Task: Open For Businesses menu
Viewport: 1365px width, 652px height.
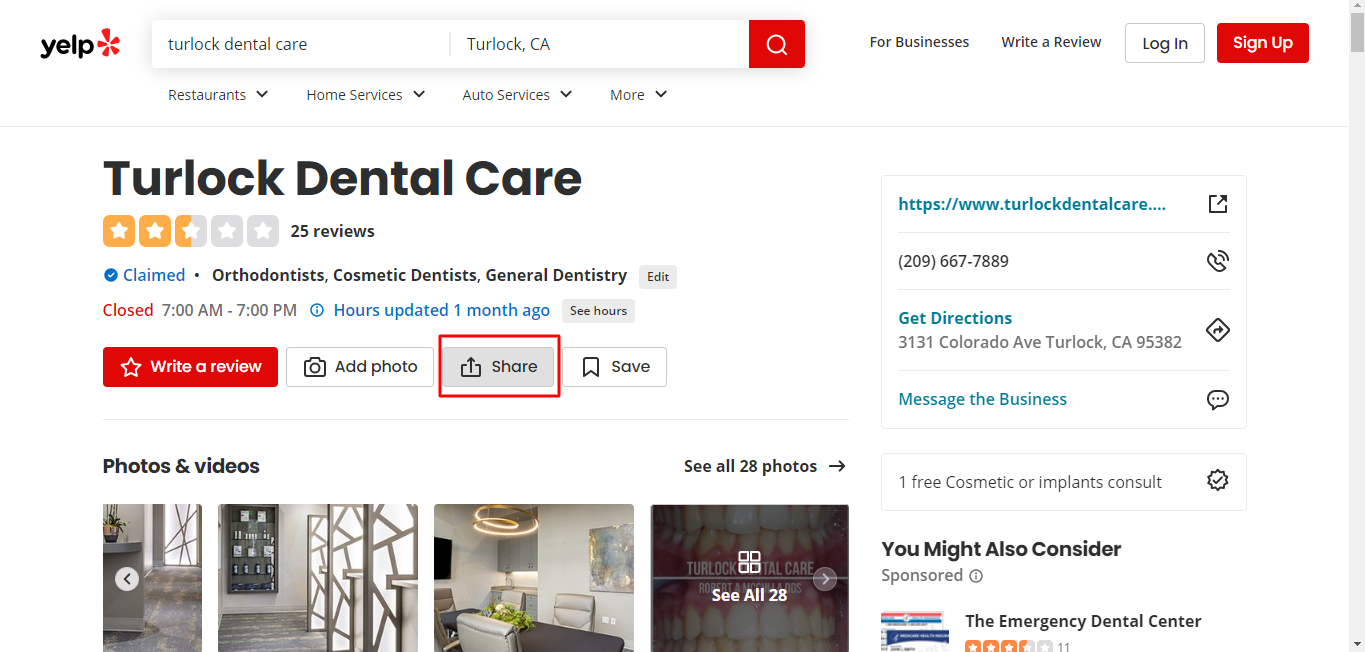Action: pyautogui.click(x=919, y=42)
